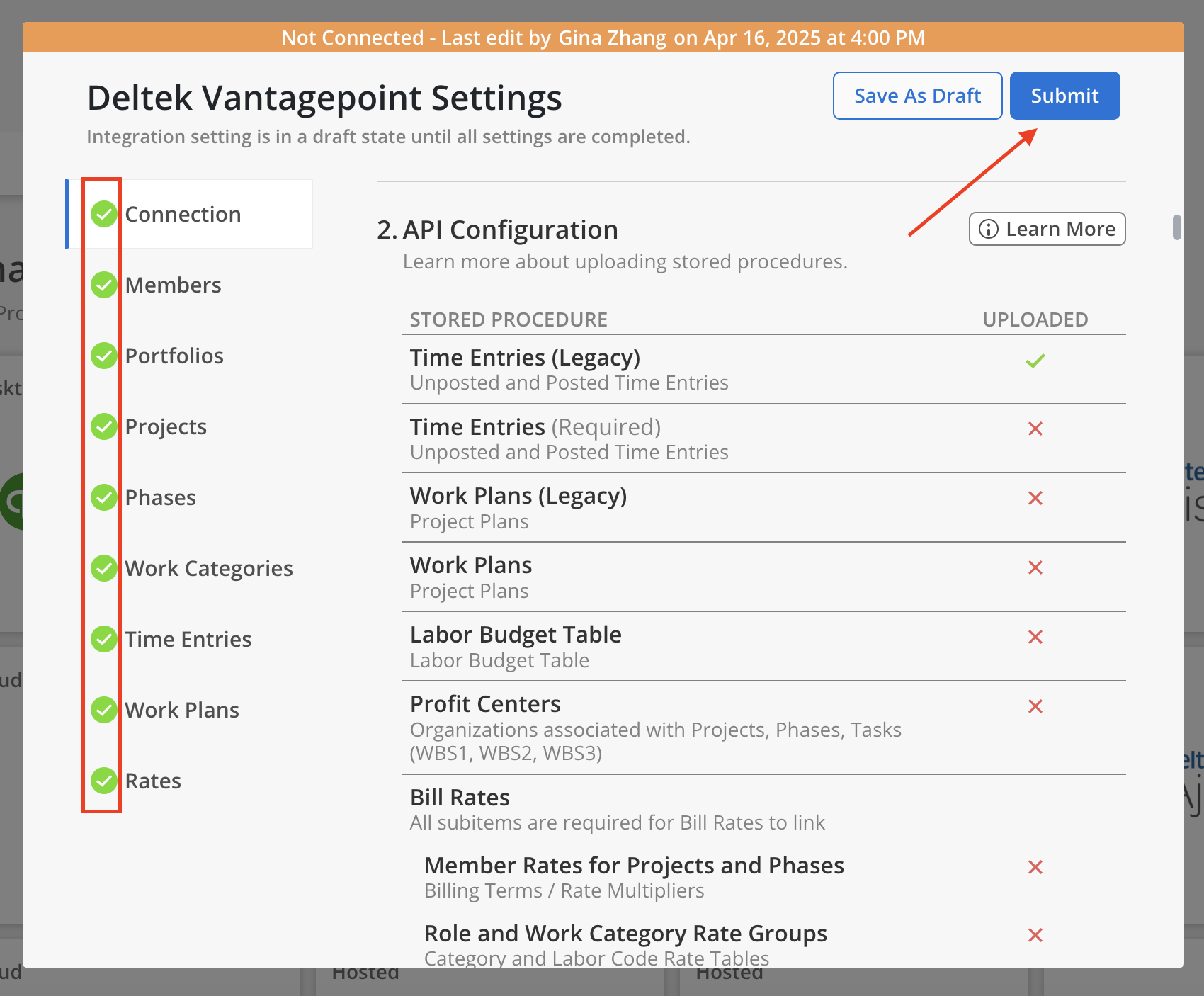Open the Time Entries sidebar tab

pos(188,639)
